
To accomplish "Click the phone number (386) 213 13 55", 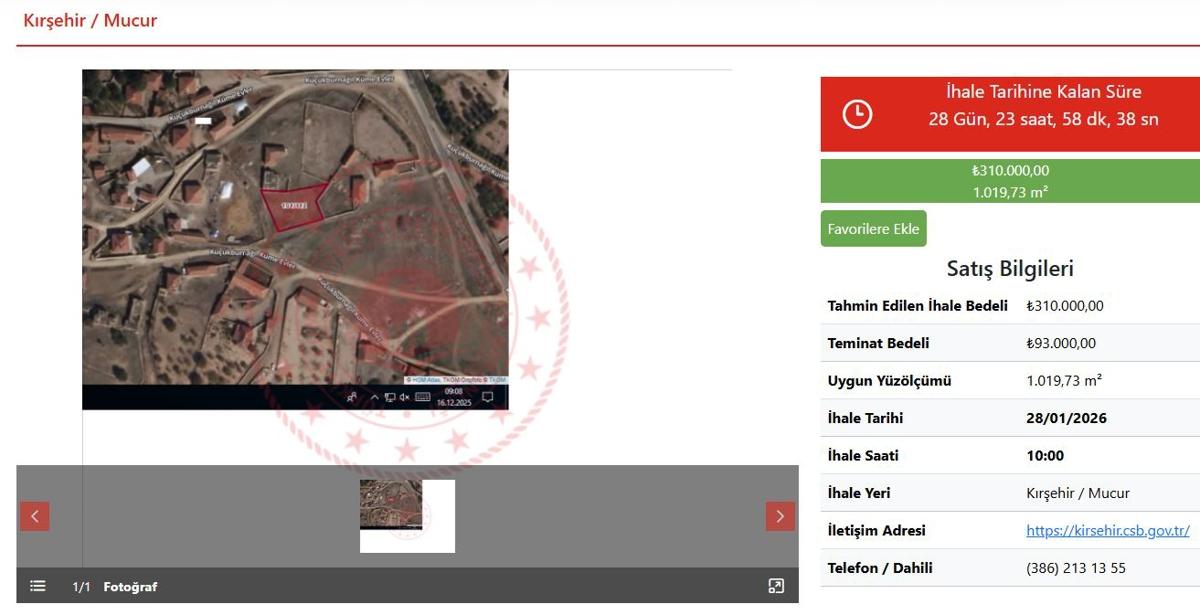I will 1075,568.
